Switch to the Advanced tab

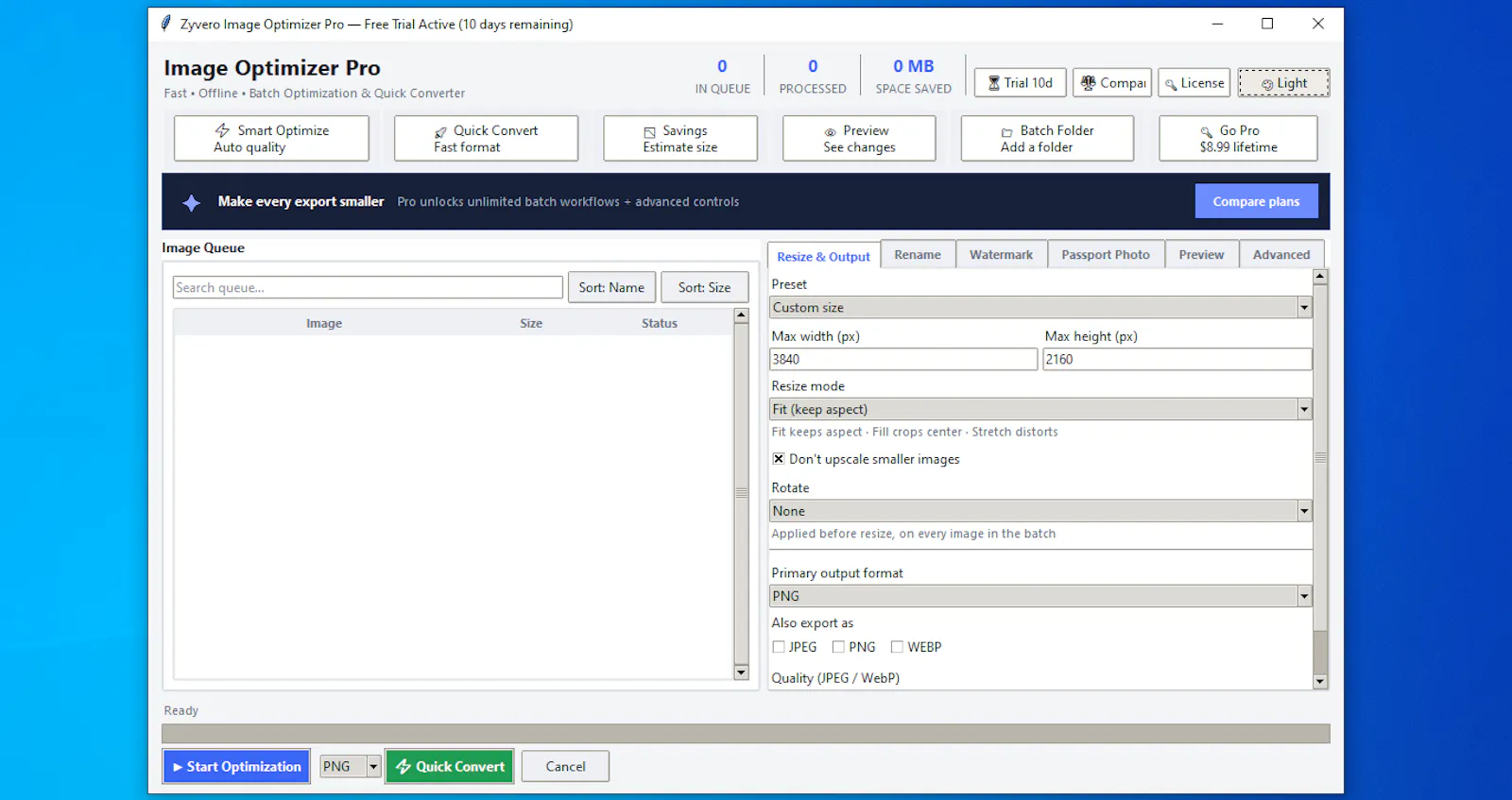[x=1281, y=255]
